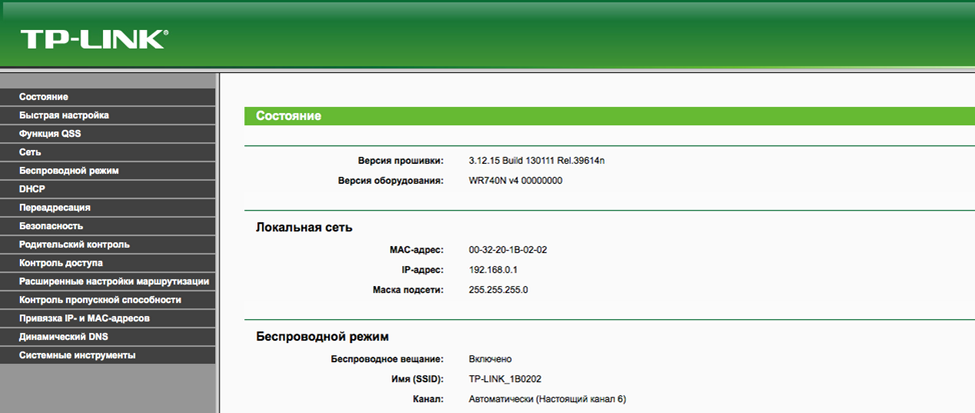Click the Локальная сеть section heading
This screenshot has height=413, width=975.
(304, 228)
